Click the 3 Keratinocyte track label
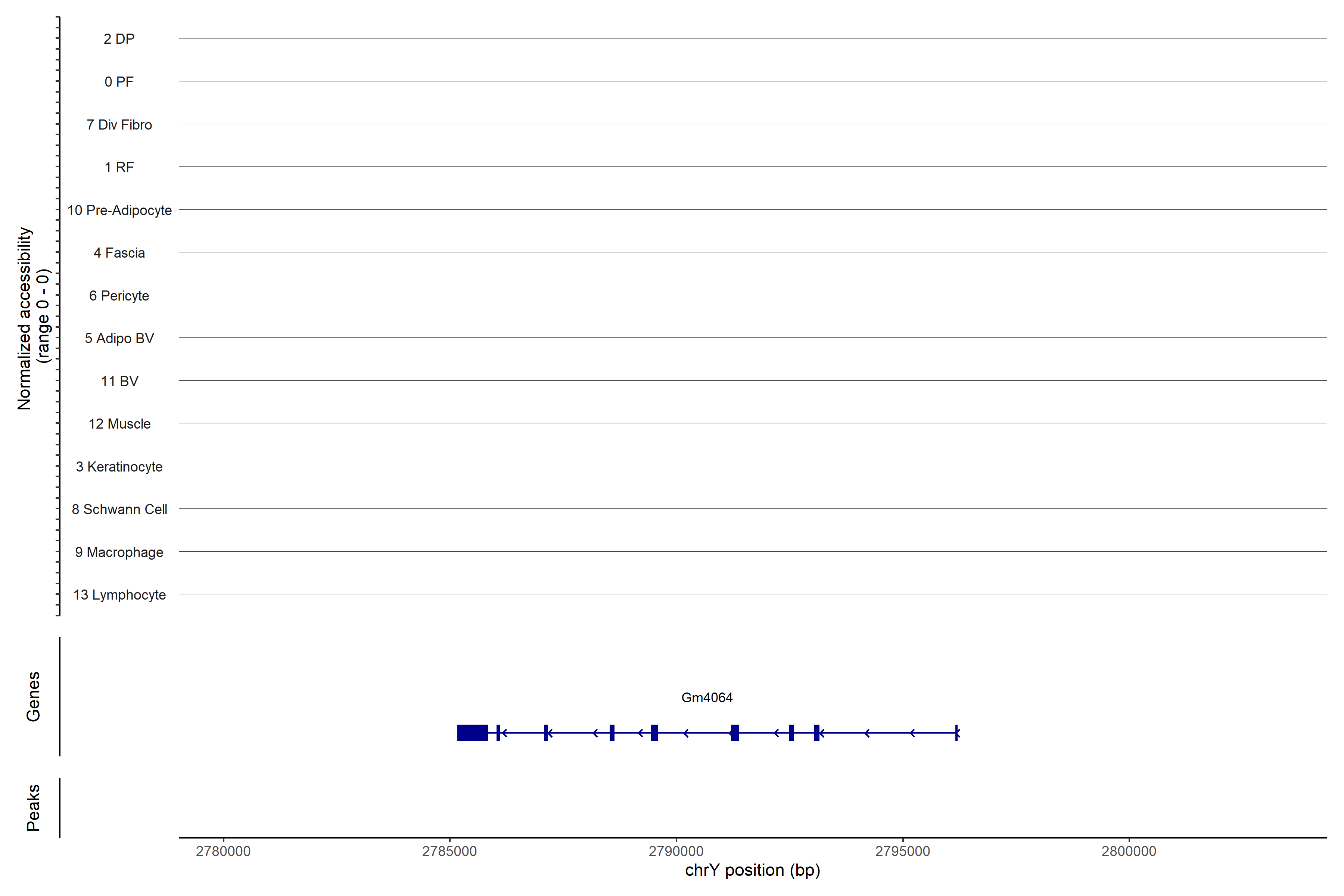1344x896 pixels. 119,467
